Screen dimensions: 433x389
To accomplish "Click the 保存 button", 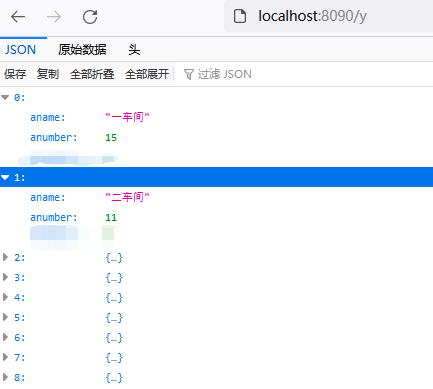I will (15, 74).
